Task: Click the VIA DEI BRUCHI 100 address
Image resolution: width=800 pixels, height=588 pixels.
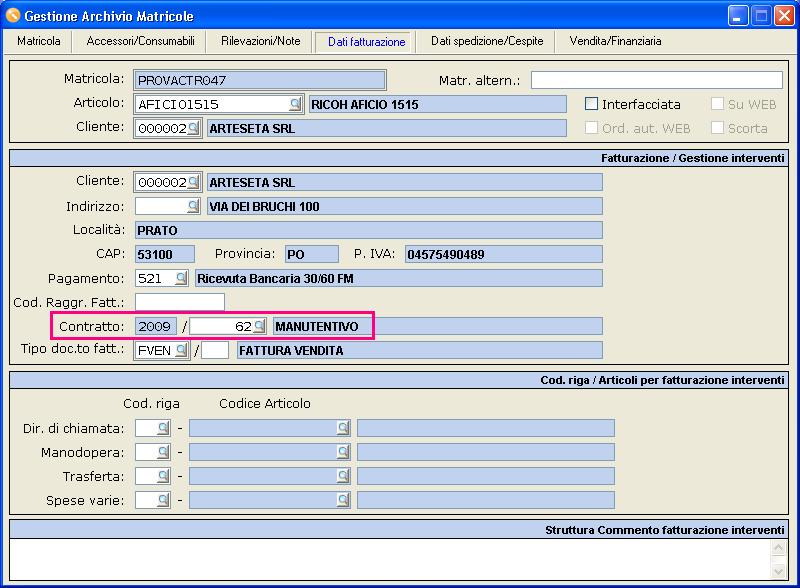Action: coord(405,206)
